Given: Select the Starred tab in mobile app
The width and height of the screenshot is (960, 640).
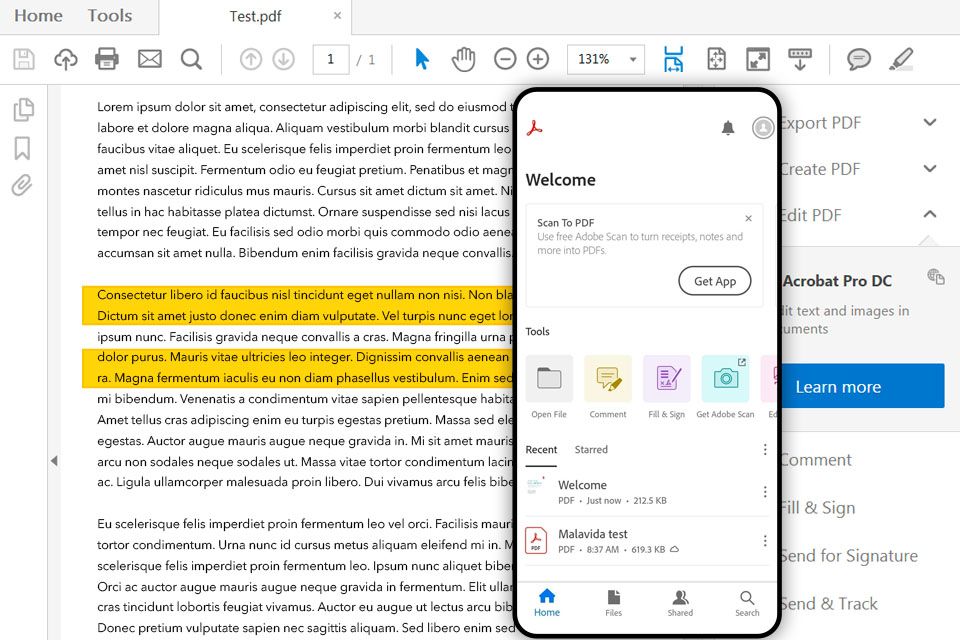Looking at the screenshot, I should pyautogui.click(x=591, y=450).
